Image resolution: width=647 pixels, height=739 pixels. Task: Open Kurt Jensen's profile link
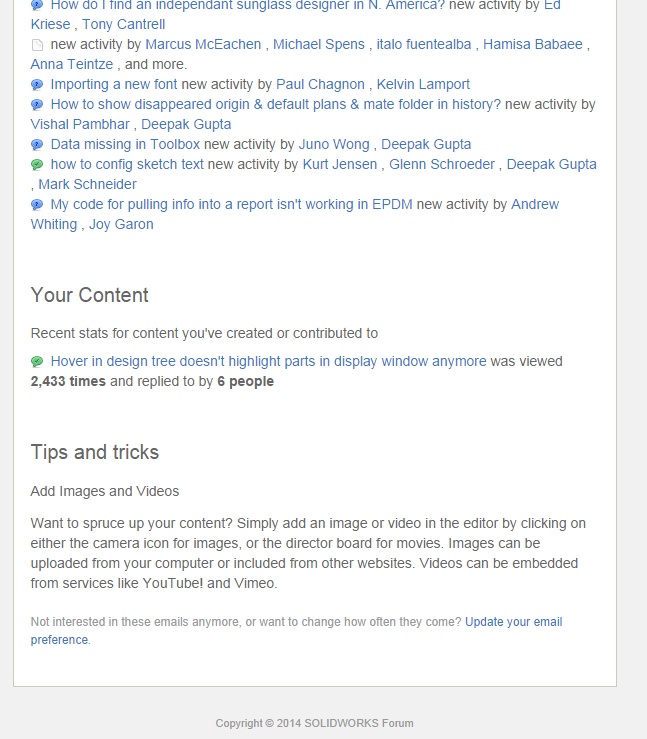340,164
